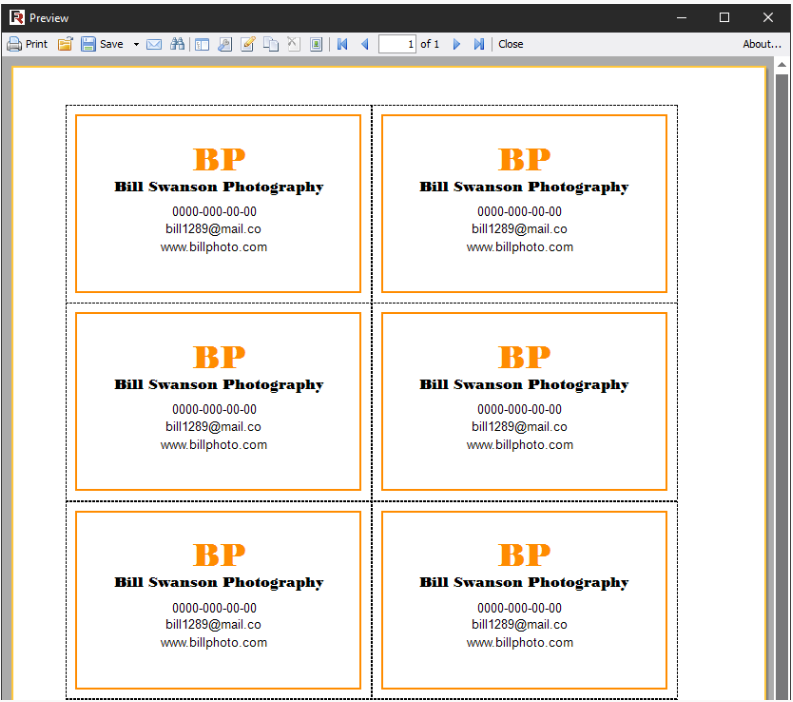Go to the previous page
This screenshot has width=793, height=702.
(x=365, y=45)
